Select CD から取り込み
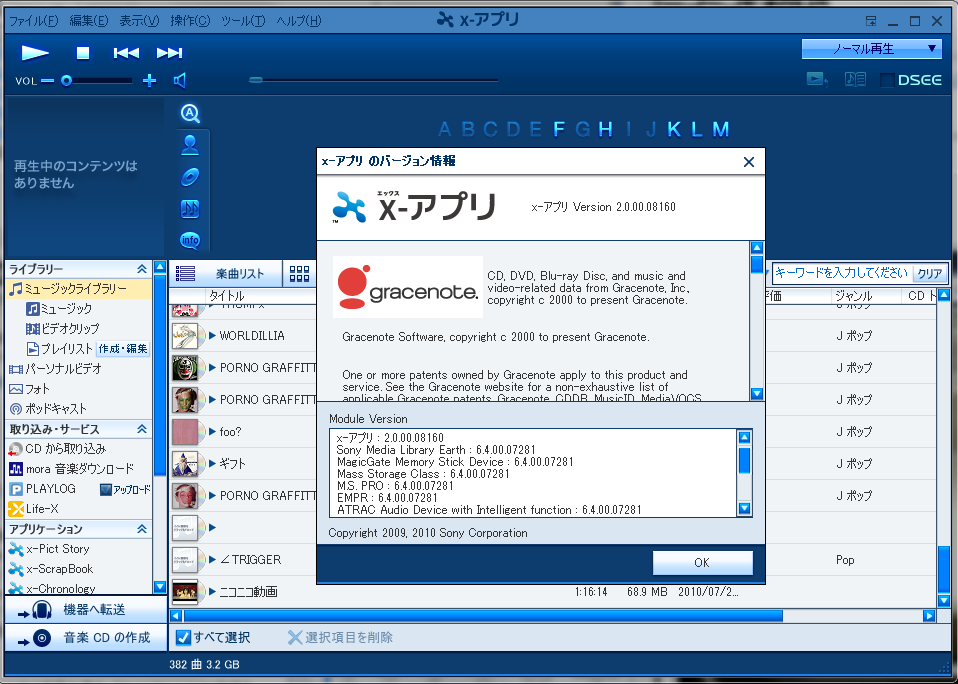Image resolution: width=958 pixels, height=684 pixels. tap(57, 449)
